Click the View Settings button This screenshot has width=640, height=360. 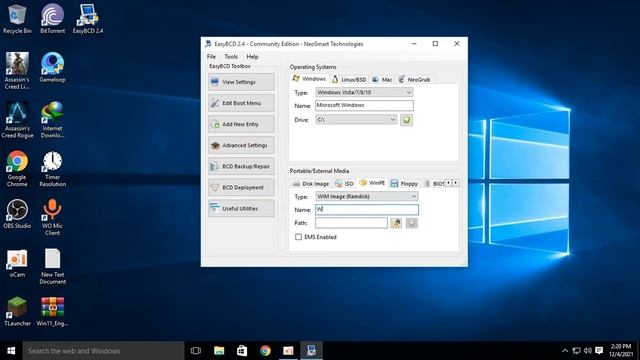pos(241,82)
